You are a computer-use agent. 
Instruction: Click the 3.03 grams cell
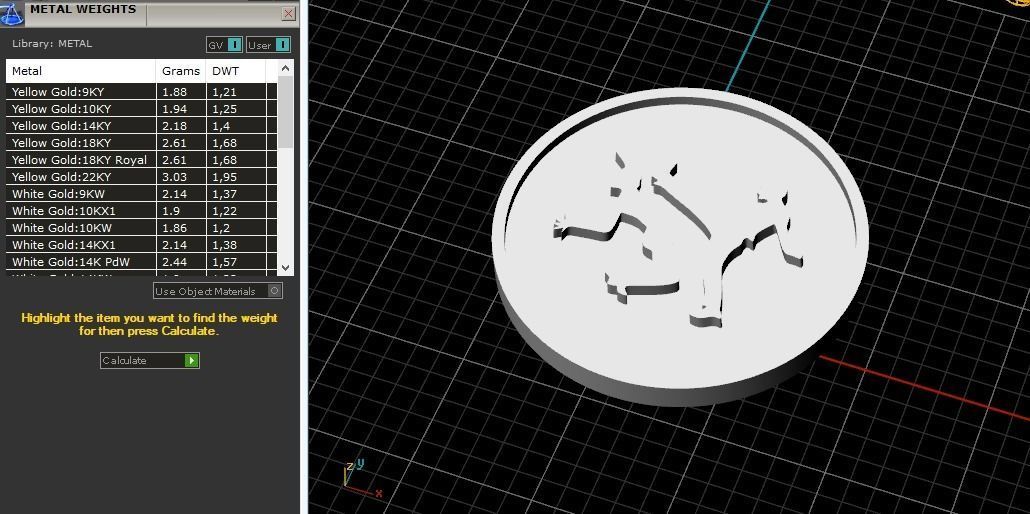point(181,177)
